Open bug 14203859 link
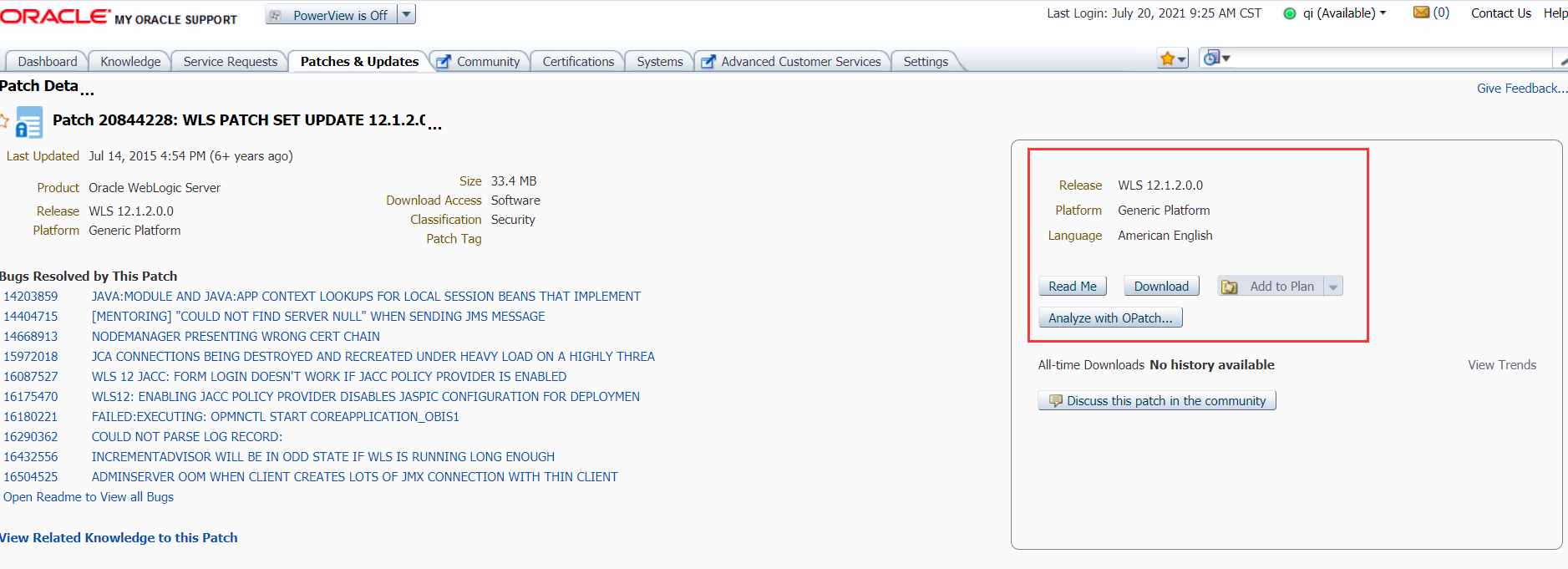 [x=31, y=297]
